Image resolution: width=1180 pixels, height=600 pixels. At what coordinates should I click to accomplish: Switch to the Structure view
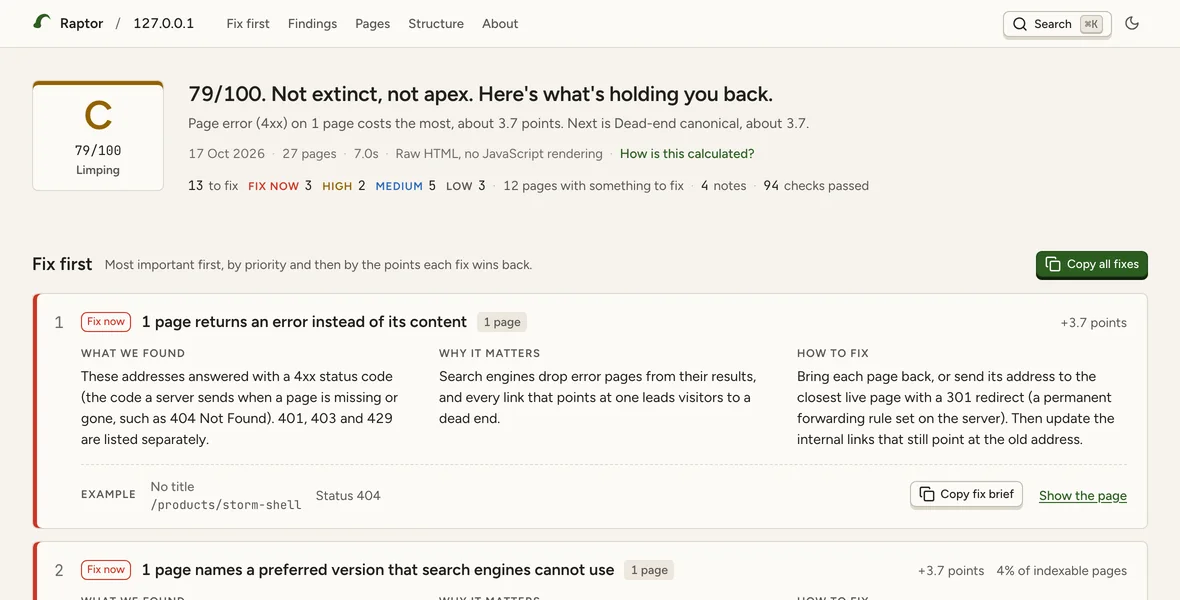pyautogui.click(x=436, y=23)
